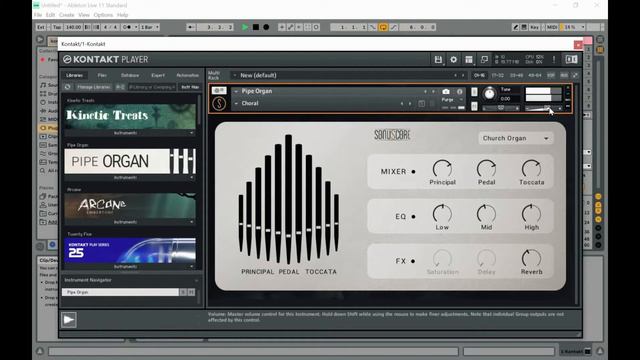Open the Church Organ preset dropdown
640x360 pixels.
(516, 138)
